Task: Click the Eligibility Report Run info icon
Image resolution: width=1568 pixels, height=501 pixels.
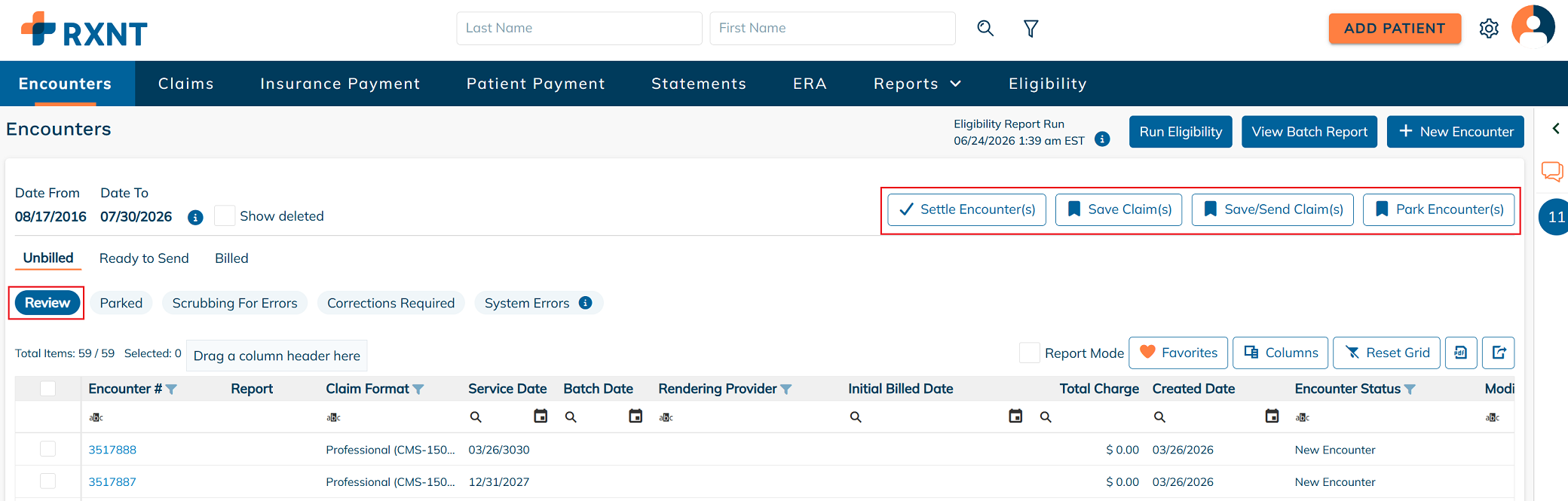Action: coord(1102,139)
